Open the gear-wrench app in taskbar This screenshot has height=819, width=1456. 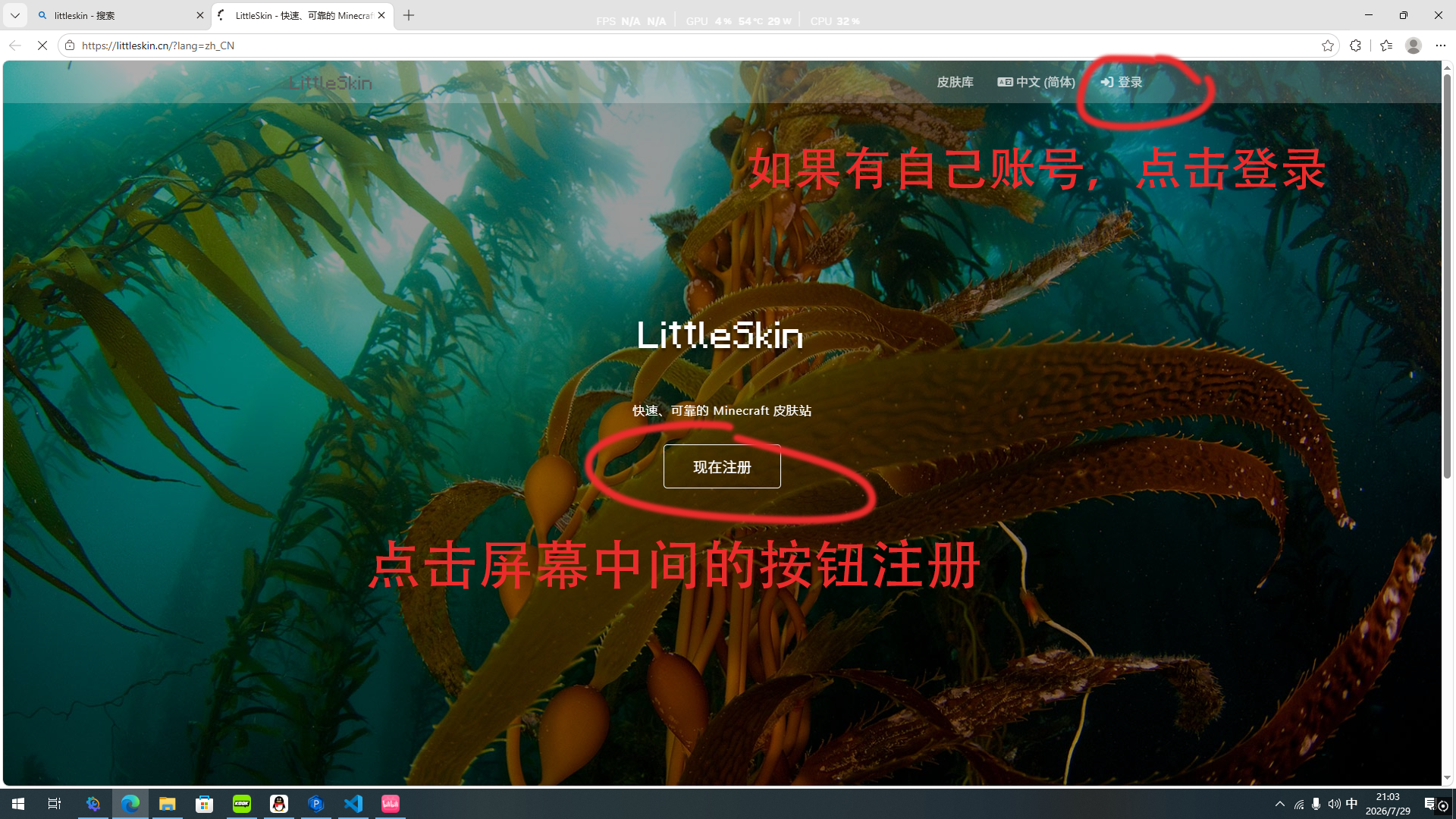click(93, 804)
